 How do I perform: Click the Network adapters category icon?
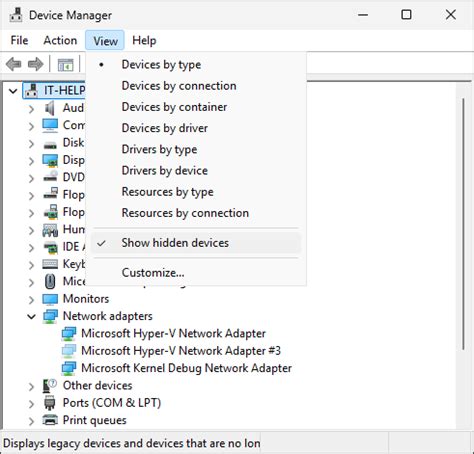click(50, 316)
